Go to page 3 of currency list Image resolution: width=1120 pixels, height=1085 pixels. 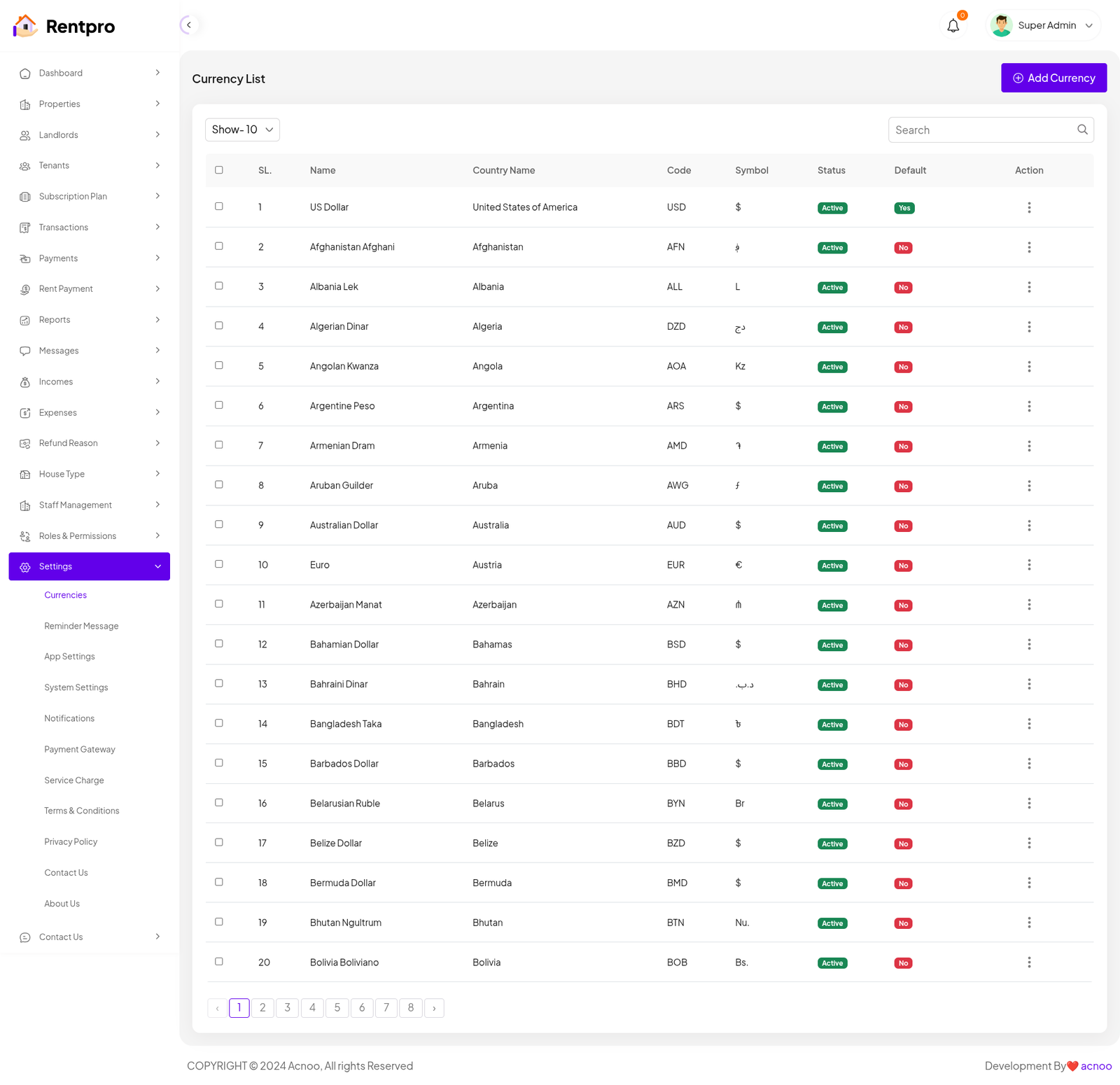click(287, 1008)
